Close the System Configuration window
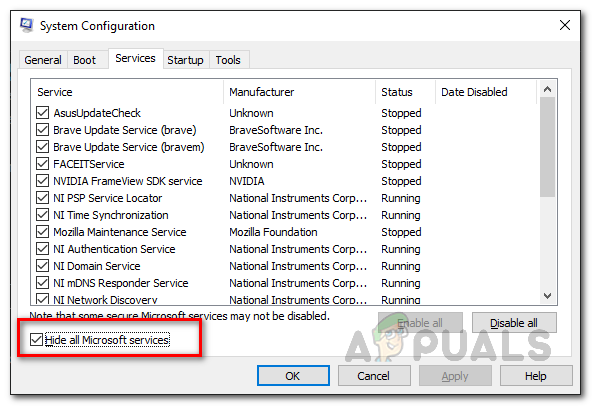The height and width of the screenshot is (406, 592). [564, 25]
